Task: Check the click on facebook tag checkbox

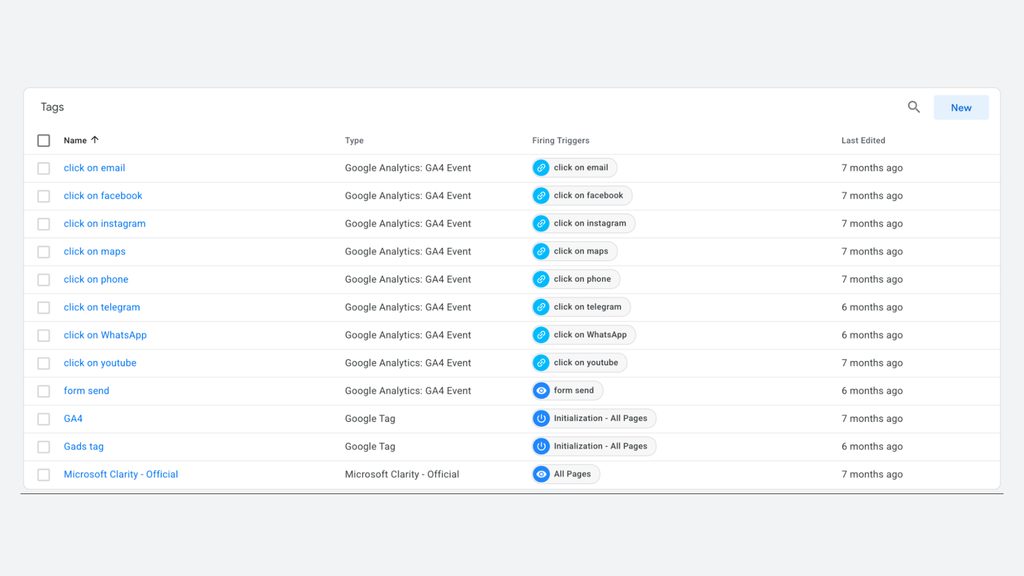Action: tap(44, 196)
